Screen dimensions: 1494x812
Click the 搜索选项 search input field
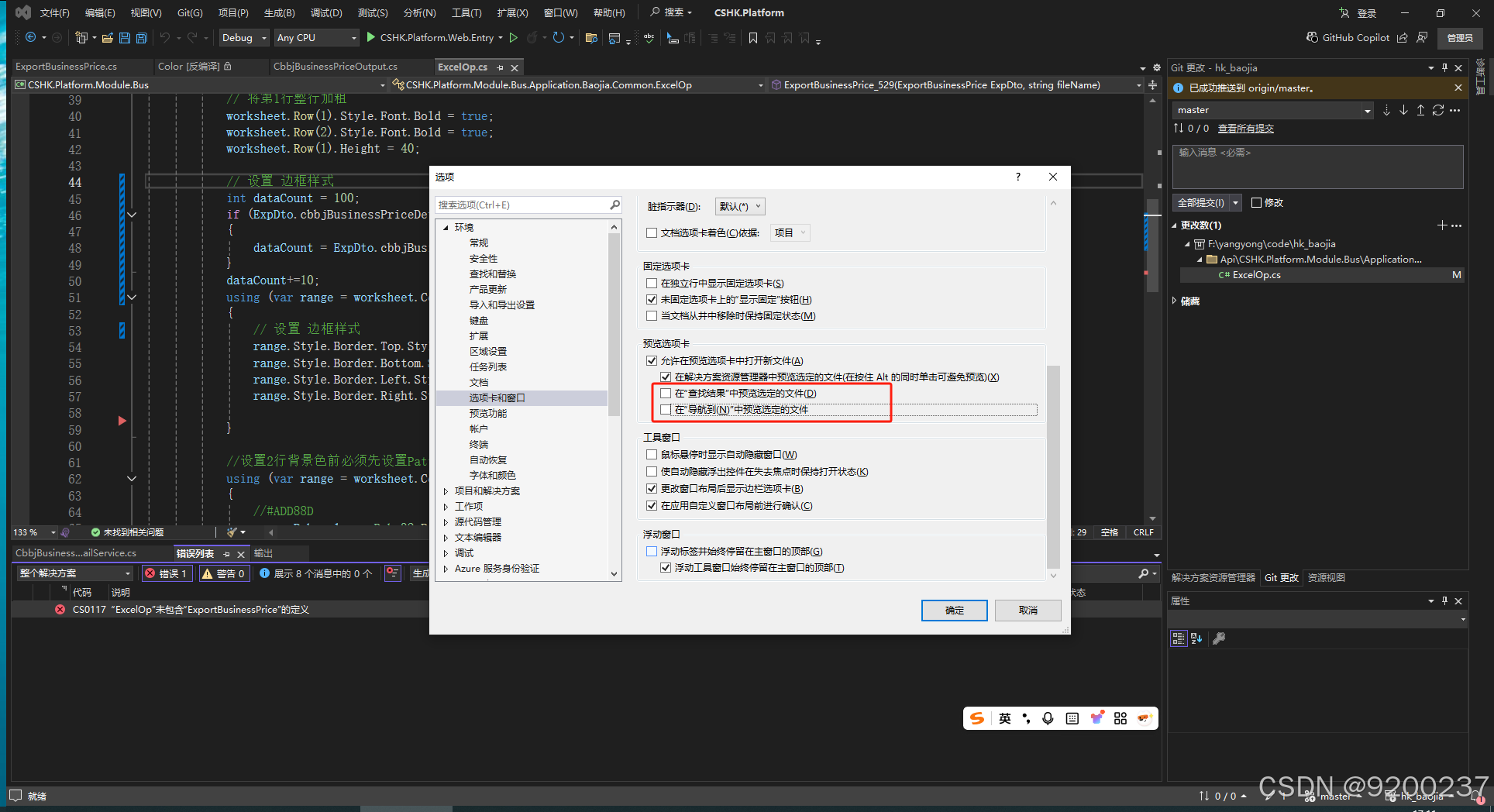(x=522, y=205)
